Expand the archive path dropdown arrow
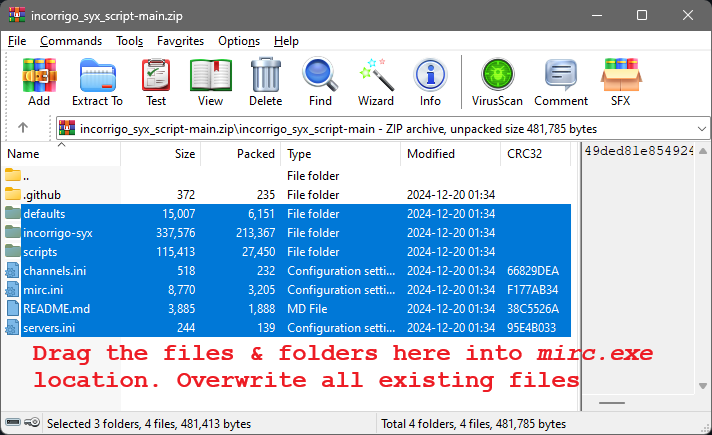This screenshot has height=435, width=712. [x=702, y=129]
